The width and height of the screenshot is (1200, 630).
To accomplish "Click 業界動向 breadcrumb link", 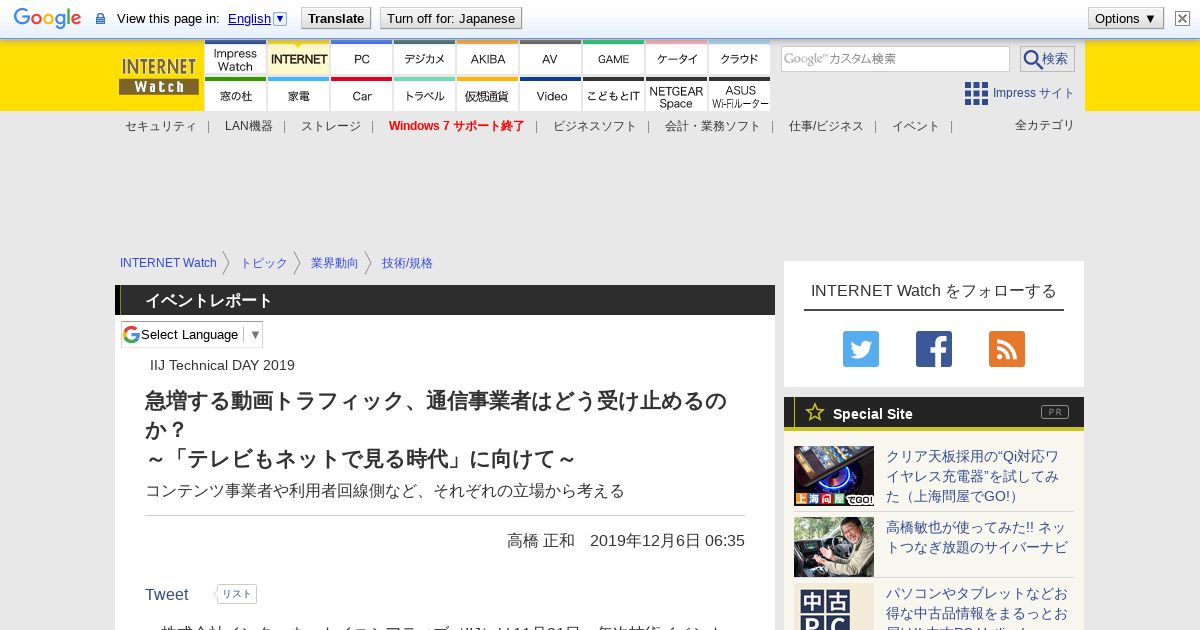I will click(334, 263).
